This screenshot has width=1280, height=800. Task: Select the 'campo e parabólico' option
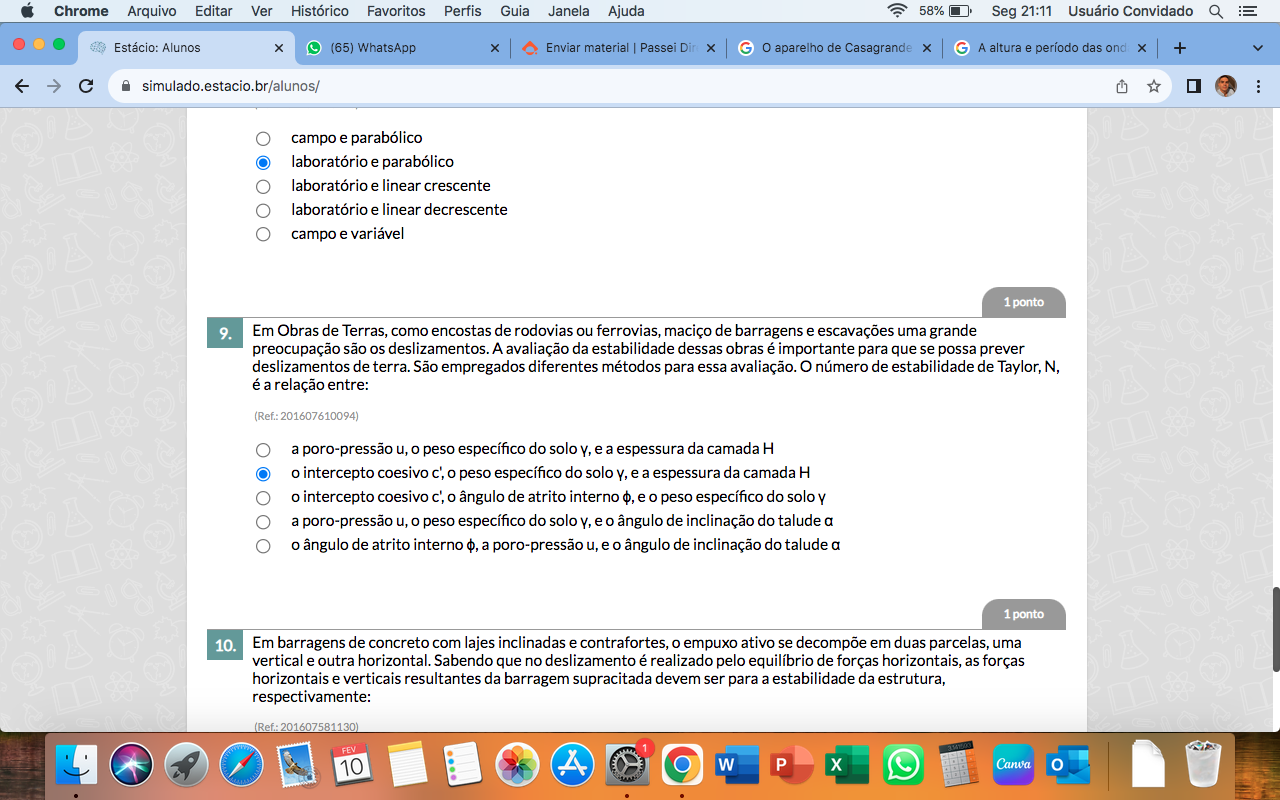[263, 138]
